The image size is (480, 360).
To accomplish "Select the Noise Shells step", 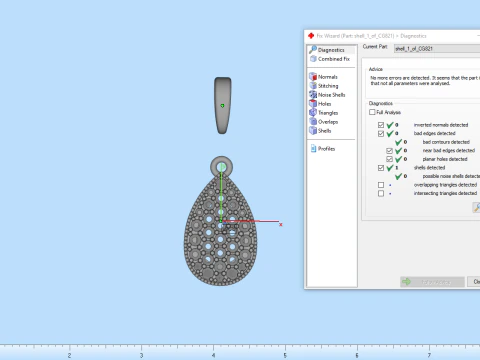I will (327, 95).
